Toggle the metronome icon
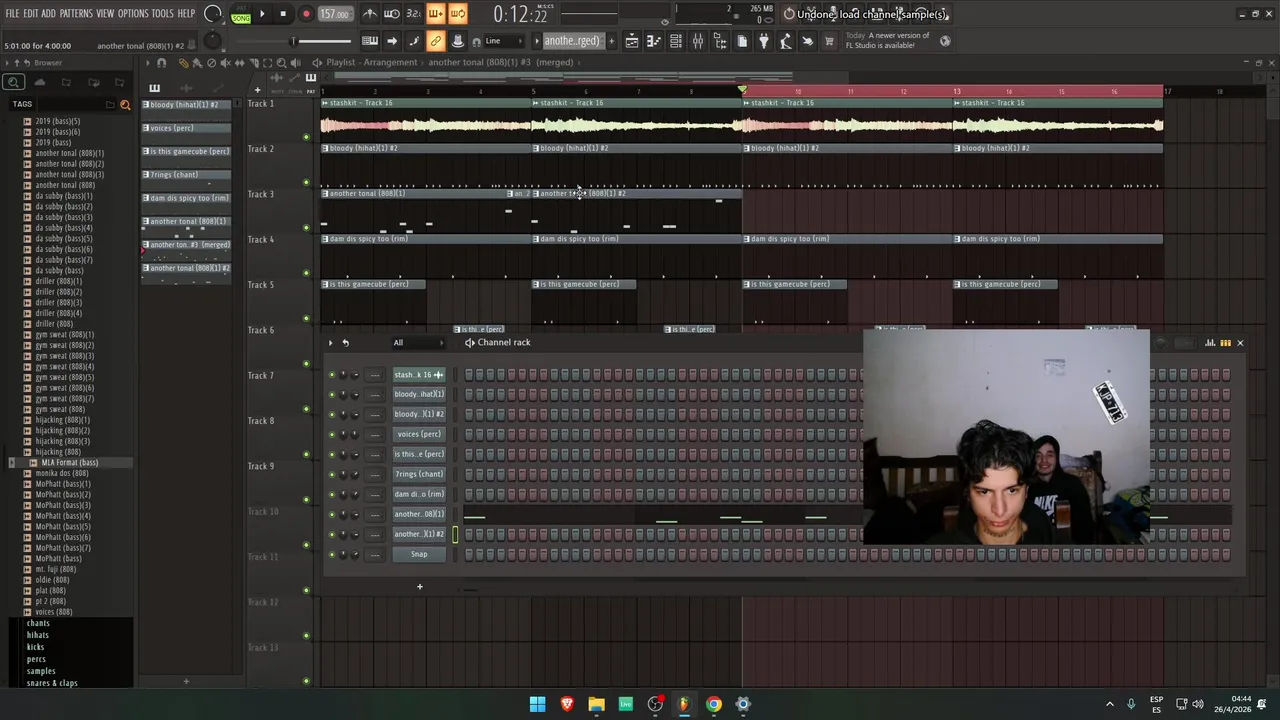 370,14
